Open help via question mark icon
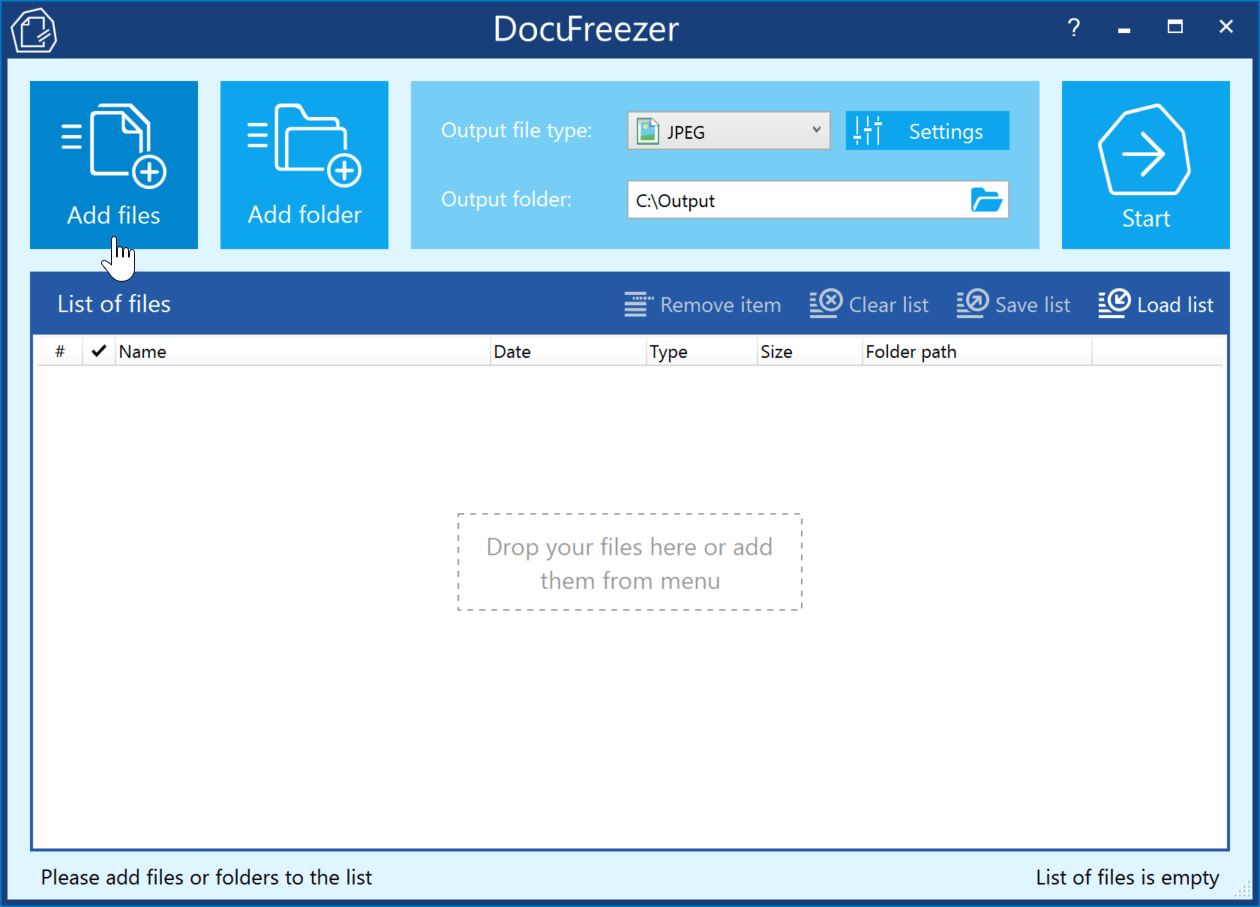 (x=1074, y=28)
